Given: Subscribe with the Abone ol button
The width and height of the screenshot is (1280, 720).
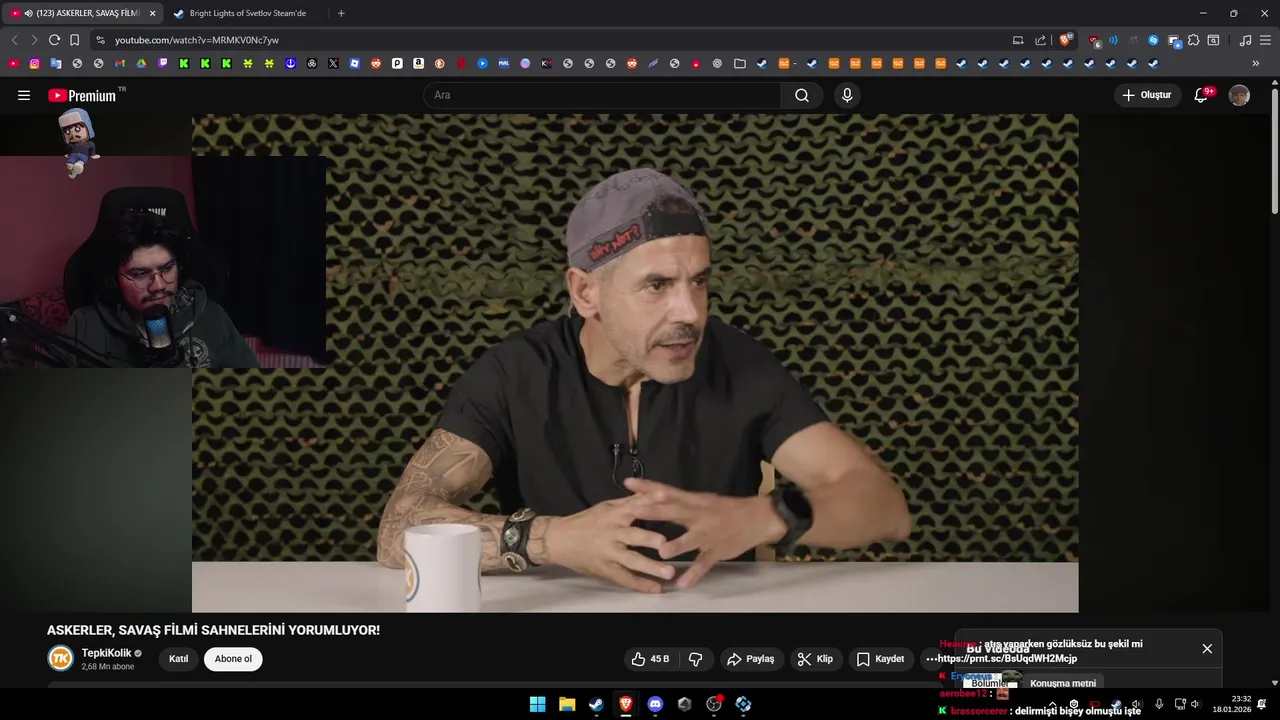Looking at the screenshot, I should click(x=233, y=659).
